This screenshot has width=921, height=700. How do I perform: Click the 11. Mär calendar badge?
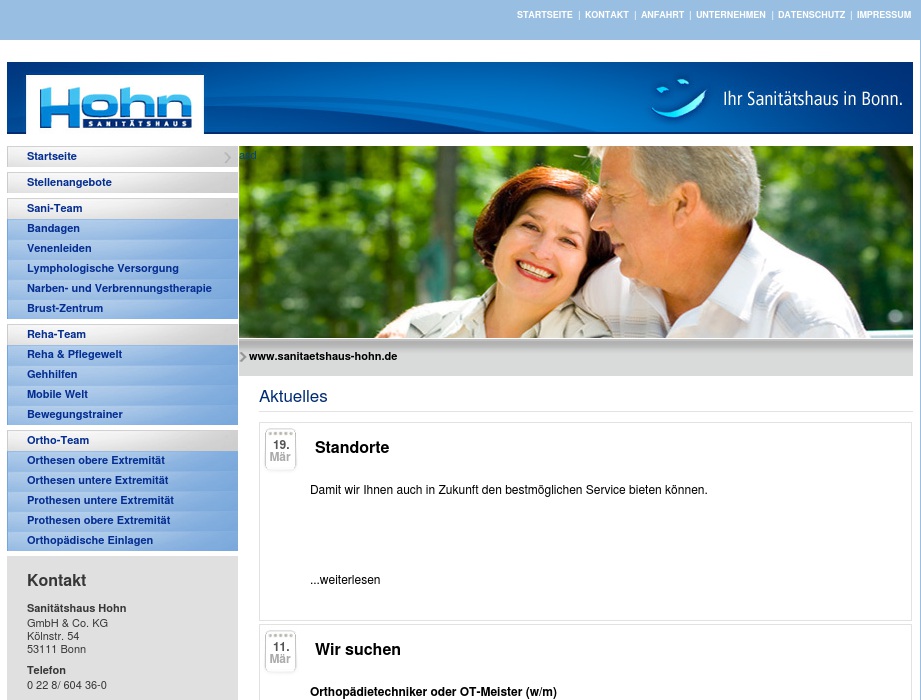(280, 651)
